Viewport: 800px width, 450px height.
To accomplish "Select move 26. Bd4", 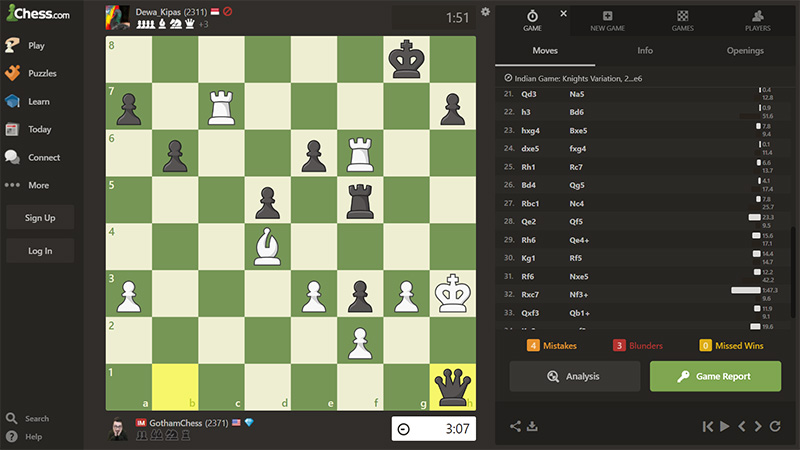I will tap(529, 185).
